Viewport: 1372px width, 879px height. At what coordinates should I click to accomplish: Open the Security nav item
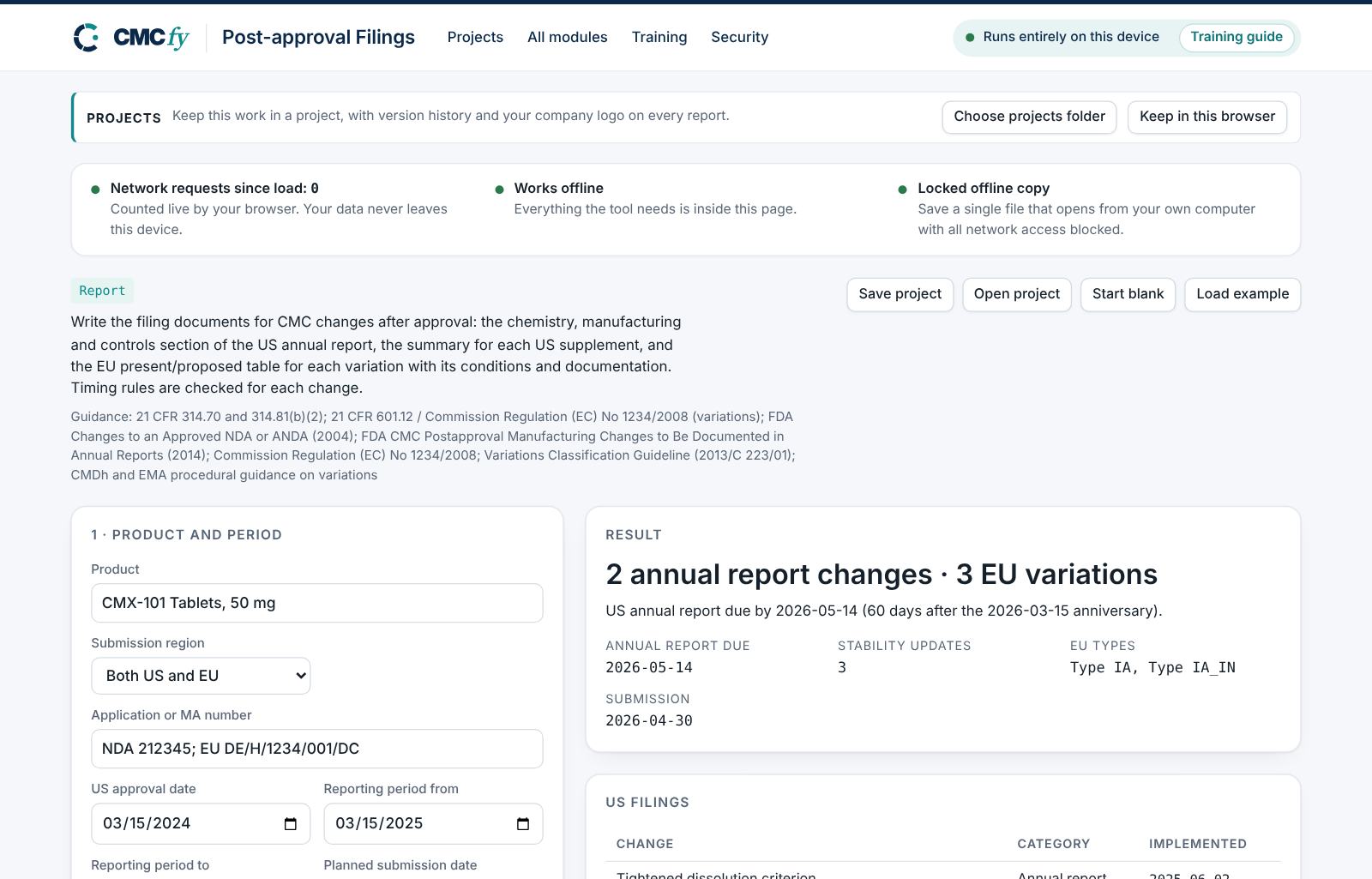[x=740, y=37]
